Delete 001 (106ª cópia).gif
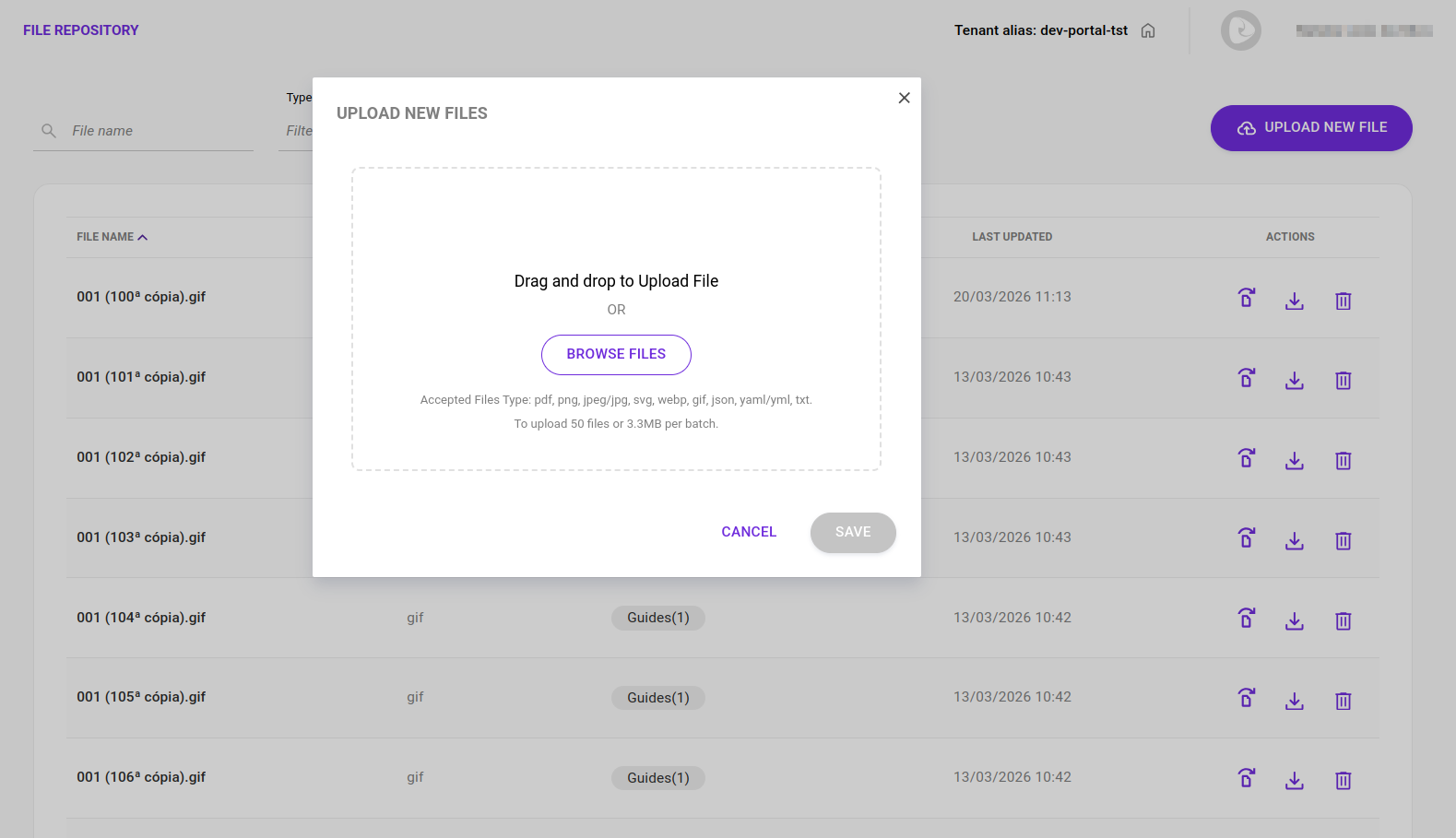The height and width of the screenshot is (838, 1456). click(x=1344, y=780)
